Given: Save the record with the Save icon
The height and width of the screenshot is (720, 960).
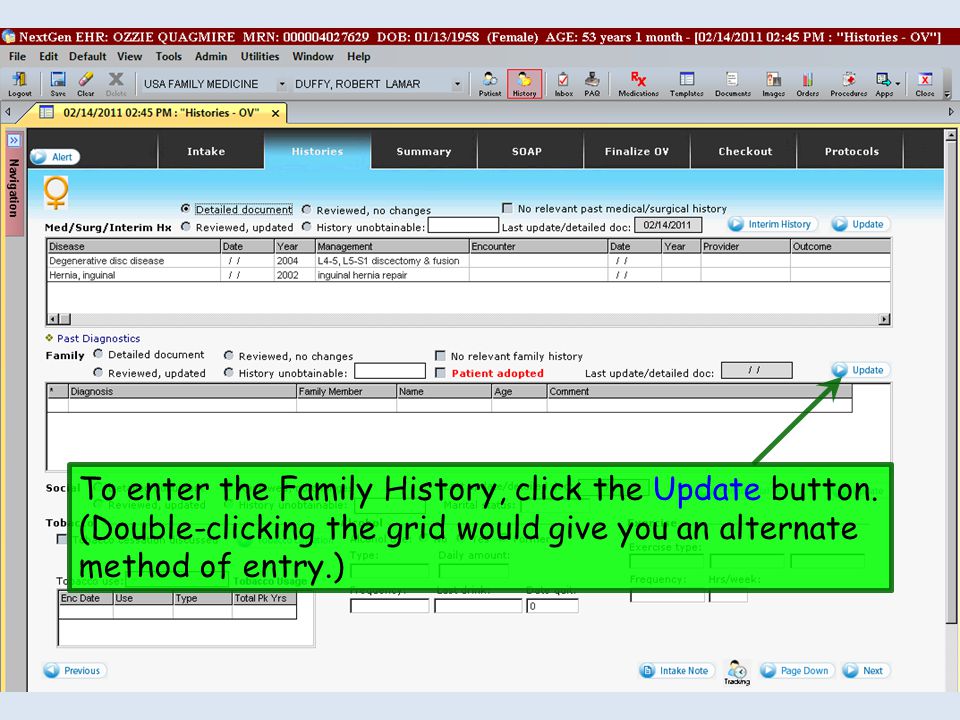Looking at the screenshot, I should [58, 84].
